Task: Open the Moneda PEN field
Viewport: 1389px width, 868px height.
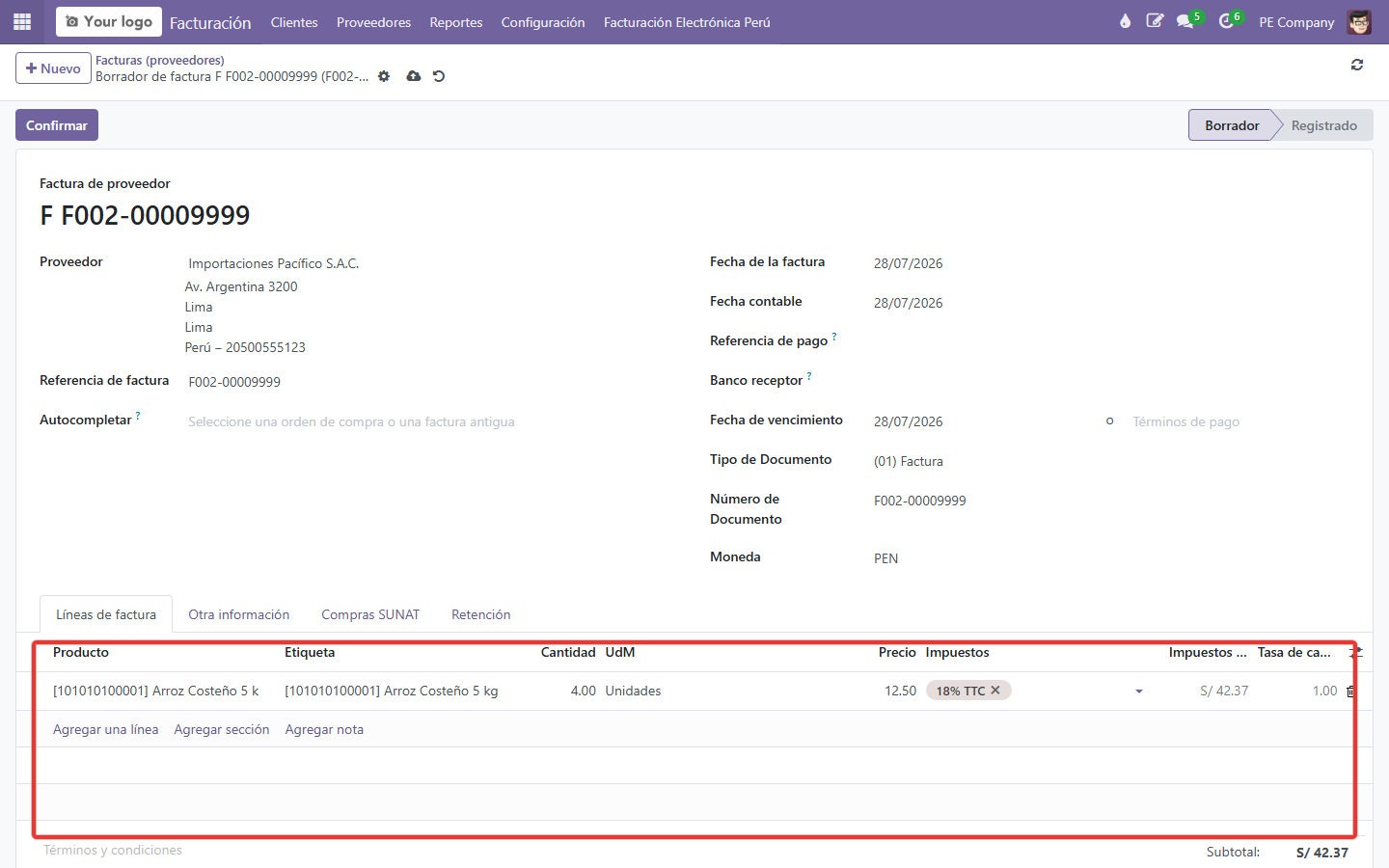Action: pyautogui.click(x=1109, y=558)
